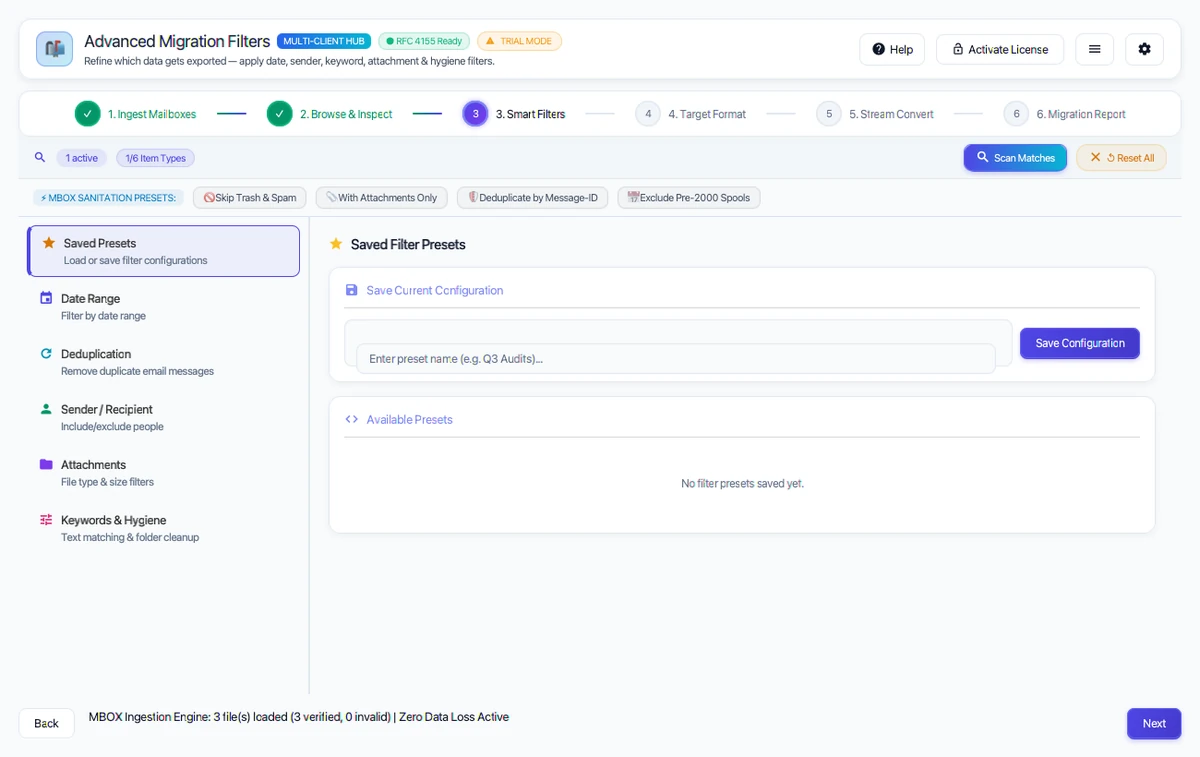The height and width of the screenshot is (757, 1200).
Task: Click the person icon for Sender / Recipient
Action: coord(46,409)
